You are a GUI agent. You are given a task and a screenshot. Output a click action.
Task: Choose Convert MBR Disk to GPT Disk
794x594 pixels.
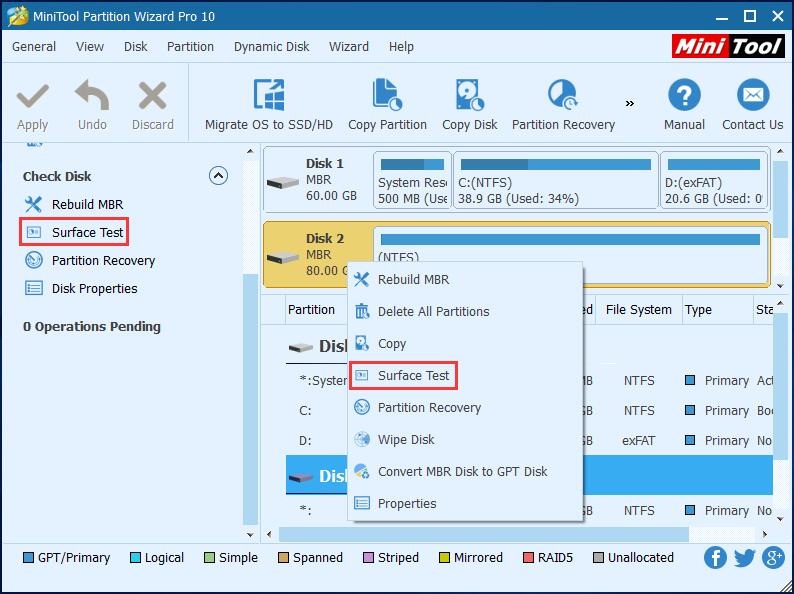tap(451, 471)
